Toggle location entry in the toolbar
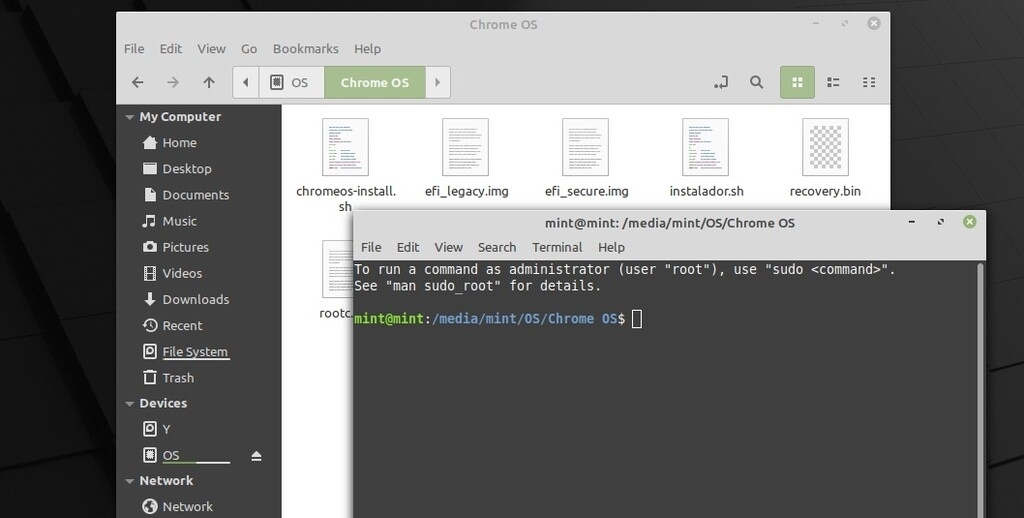This screenshot has height=518, width=1024. [x=721, y=82]
